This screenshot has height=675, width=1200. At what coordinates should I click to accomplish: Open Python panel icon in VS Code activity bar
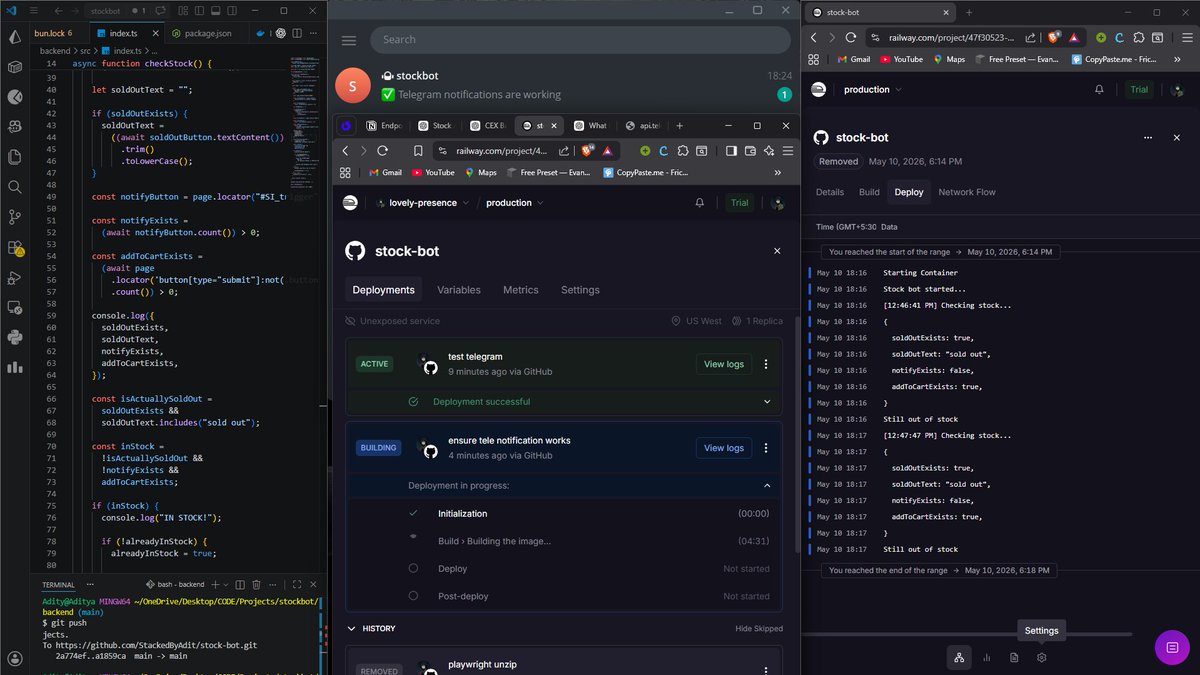(x=15, y=337)
